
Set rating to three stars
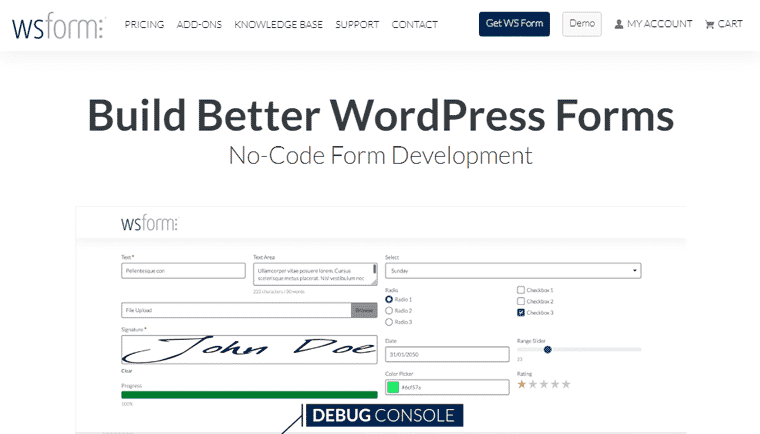click(544, 385)
